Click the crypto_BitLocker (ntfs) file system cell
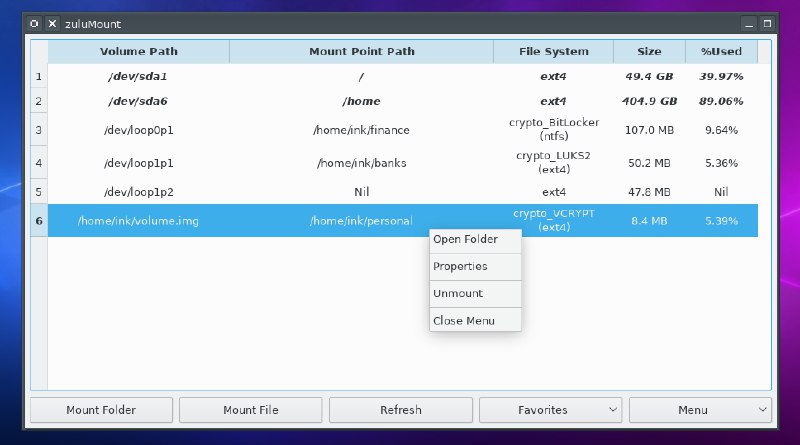 554,130
